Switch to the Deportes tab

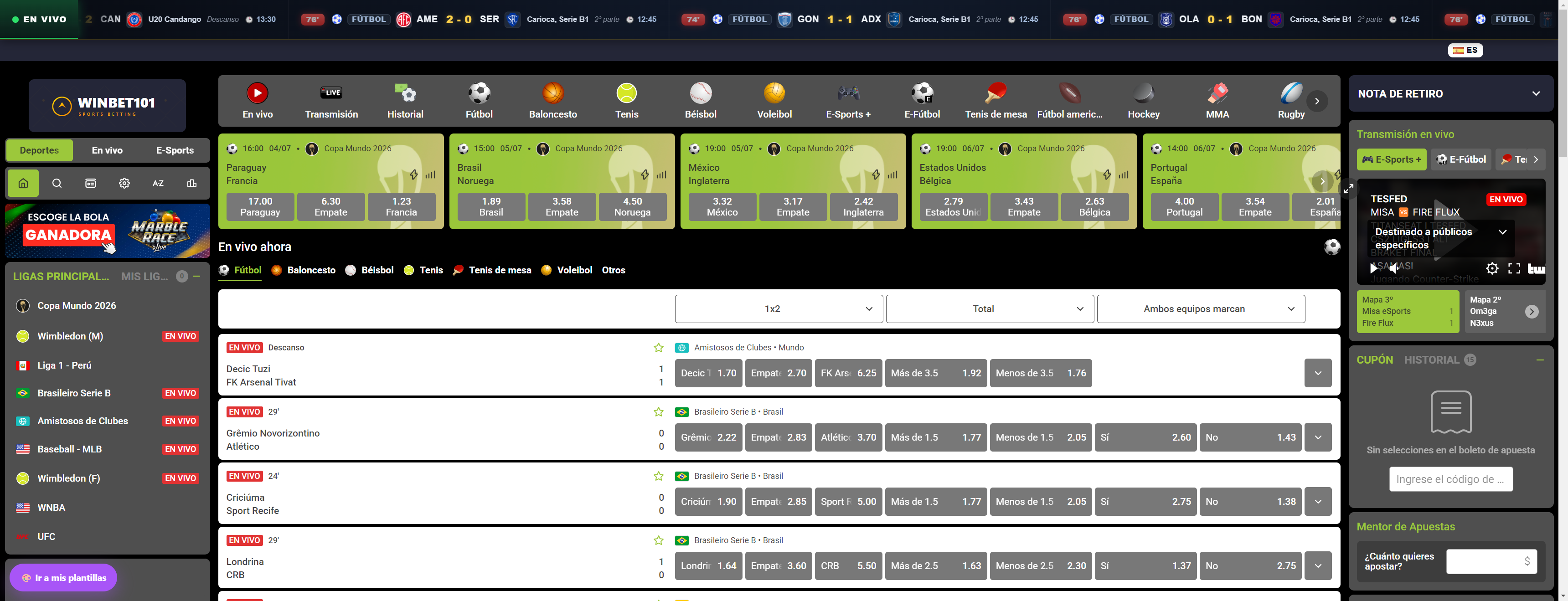[39, 150]
